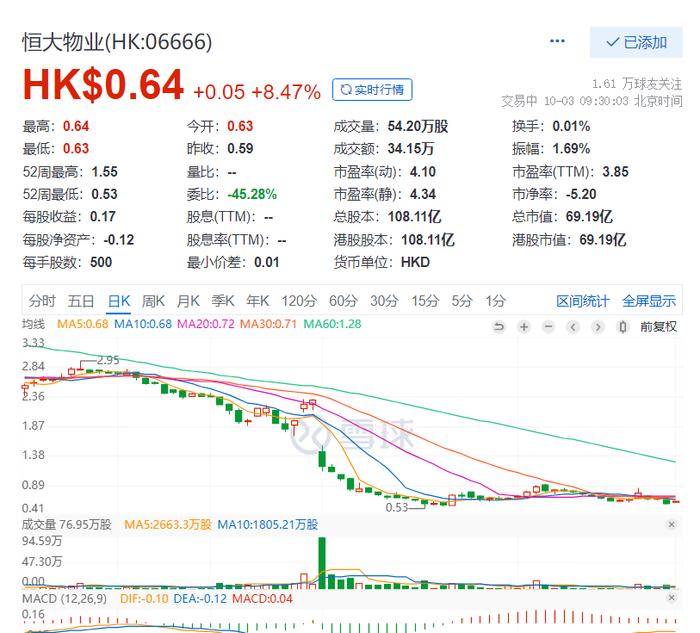This screenshot has height=633, width=700.
Task: Close the MACD indicator panel
Action: 671,598
